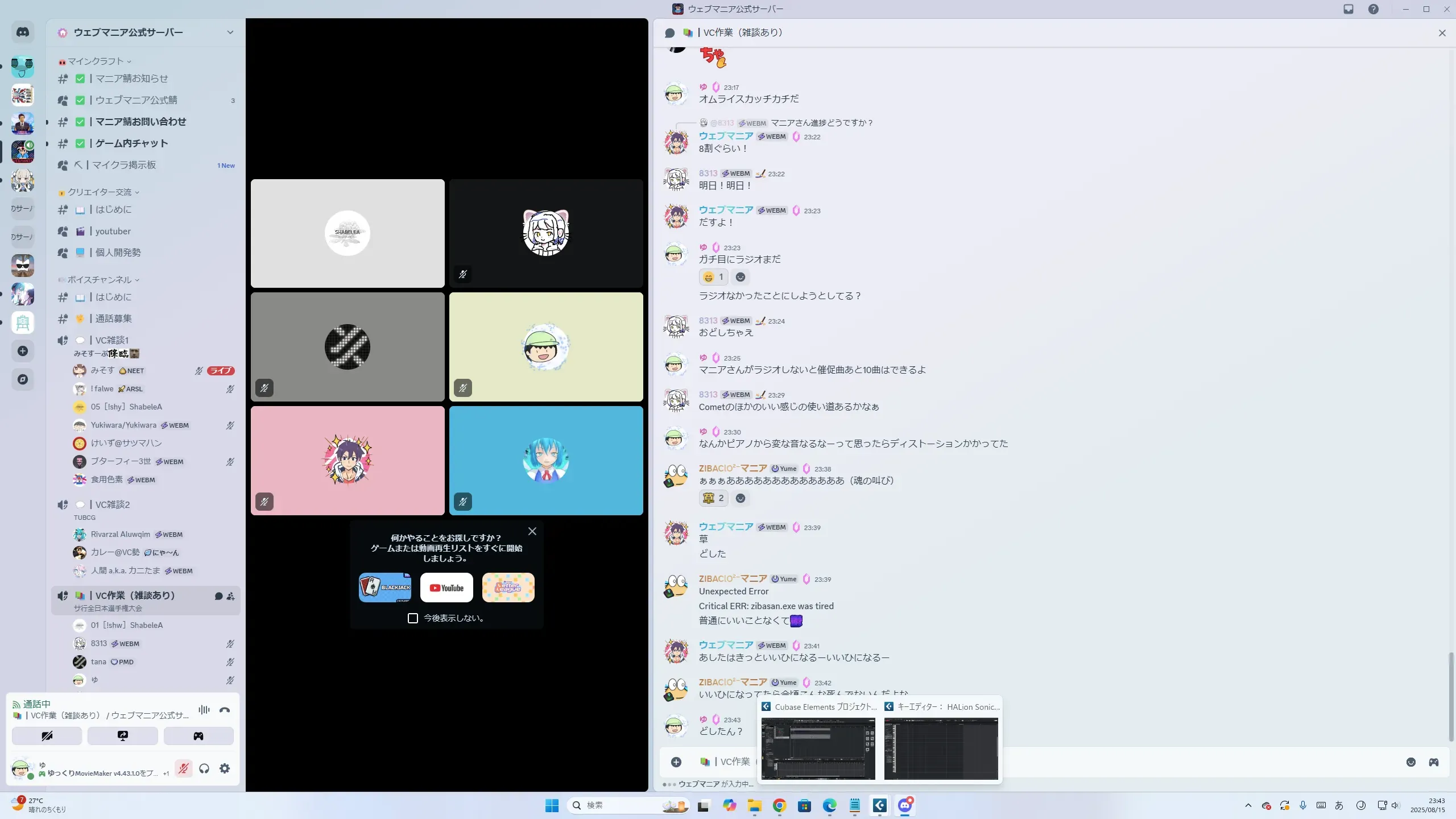This screenshot has width=1456, height=819.
Task: Toggle the microphone mute button
Action: pos(183,769)
